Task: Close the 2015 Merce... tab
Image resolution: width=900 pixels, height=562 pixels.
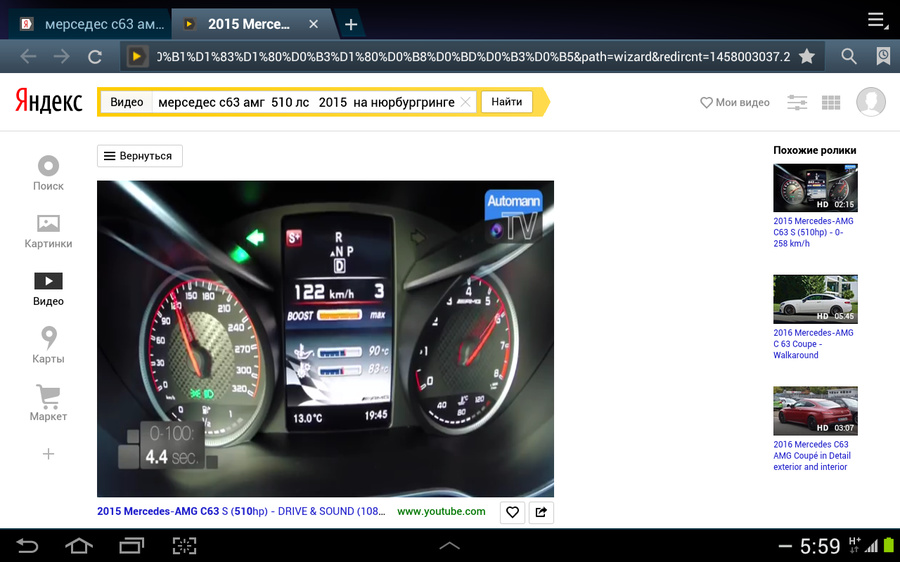Action: tap(313, 24)
